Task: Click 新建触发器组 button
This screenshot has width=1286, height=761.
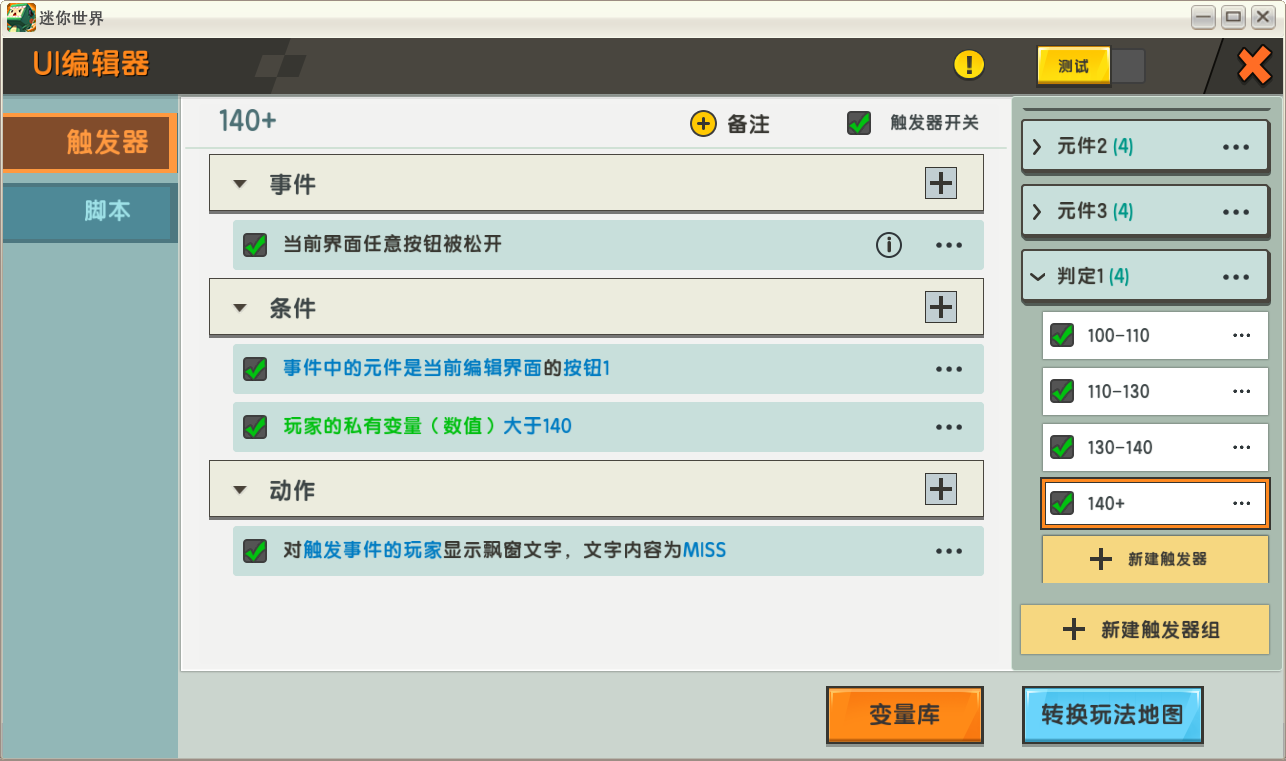Action: 1145,630
